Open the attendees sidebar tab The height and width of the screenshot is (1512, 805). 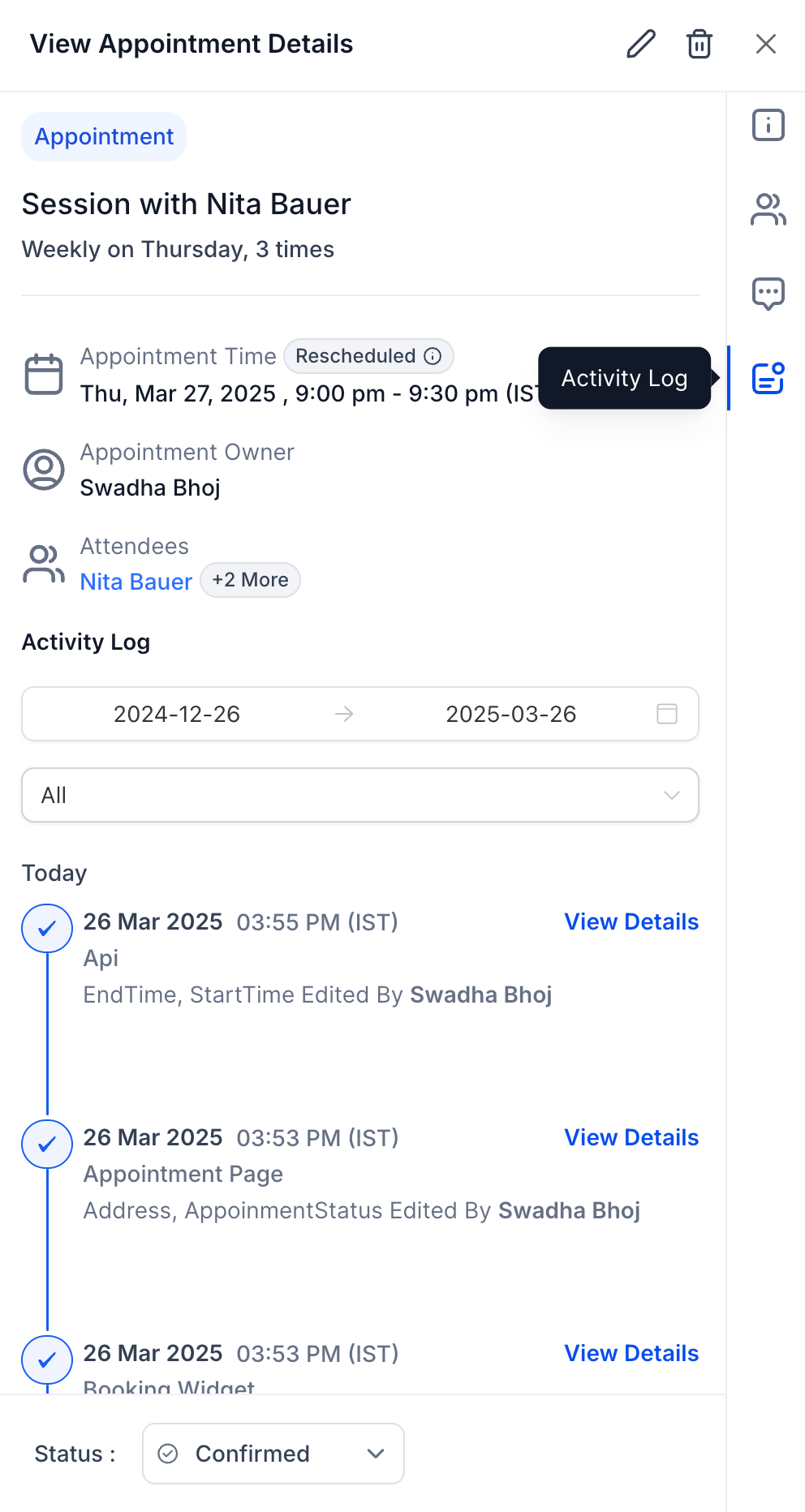(x=768, y=210)
